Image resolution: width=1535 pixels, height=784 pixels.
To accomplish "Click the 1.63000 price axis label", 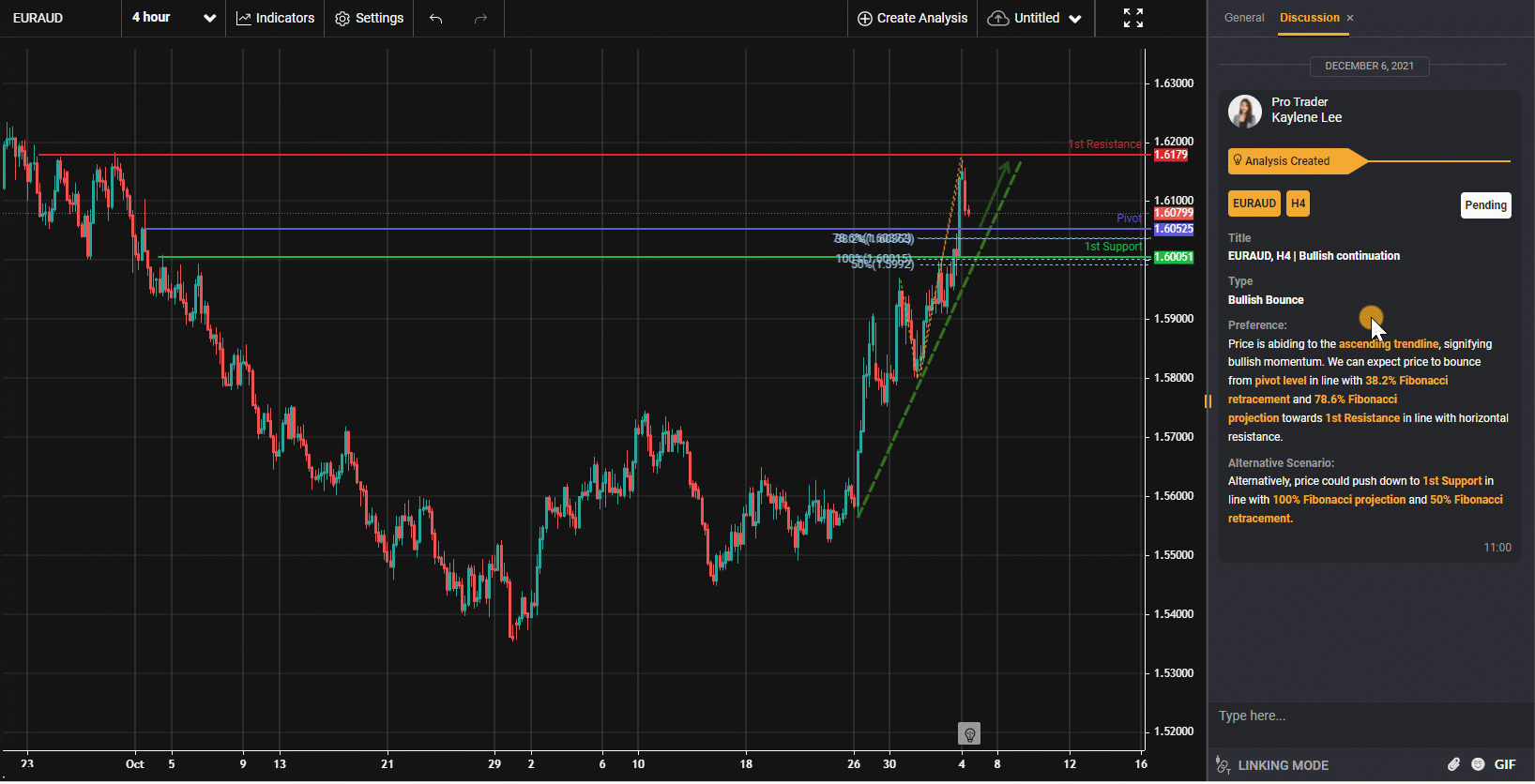I will [1174, 83].
